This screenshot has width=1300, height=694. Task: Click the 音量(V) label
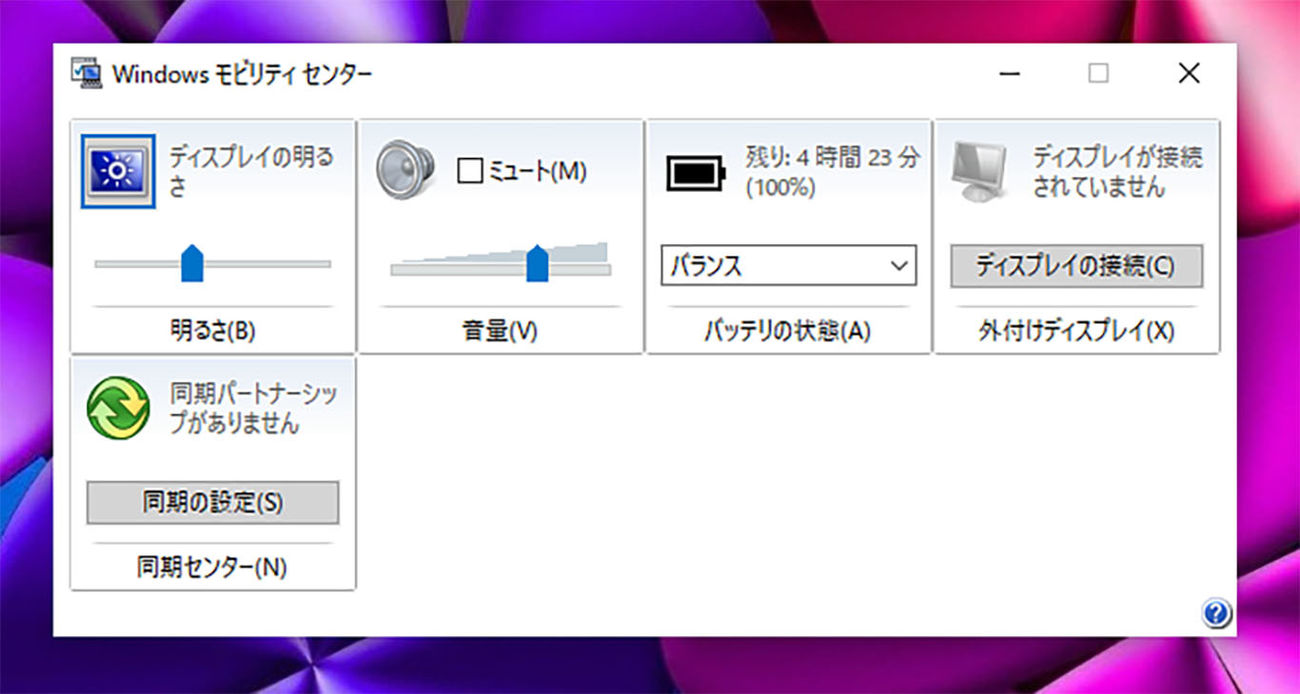500,331
